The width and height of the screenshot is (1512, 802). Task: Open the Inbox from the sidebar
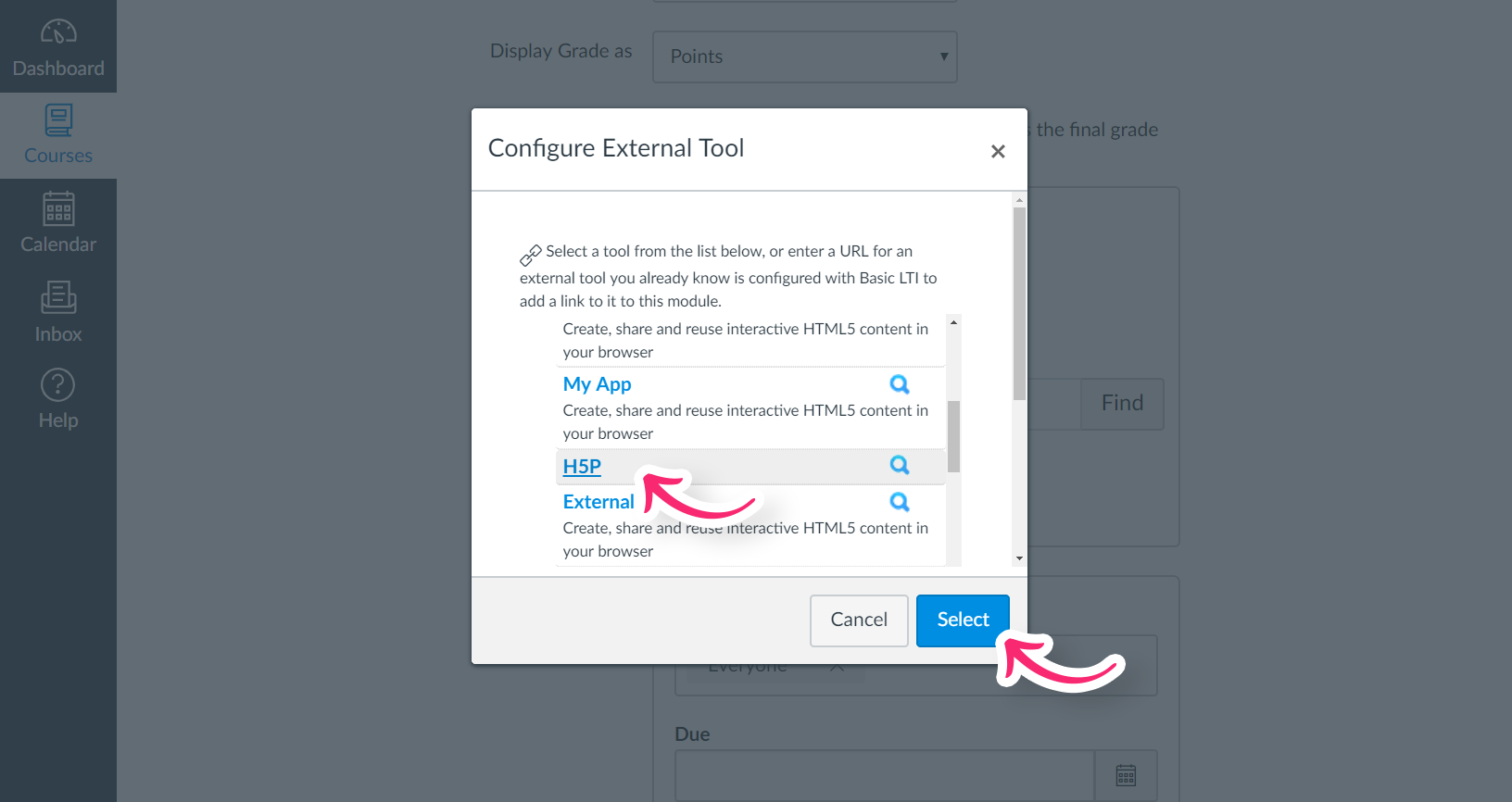click(58, 312)
